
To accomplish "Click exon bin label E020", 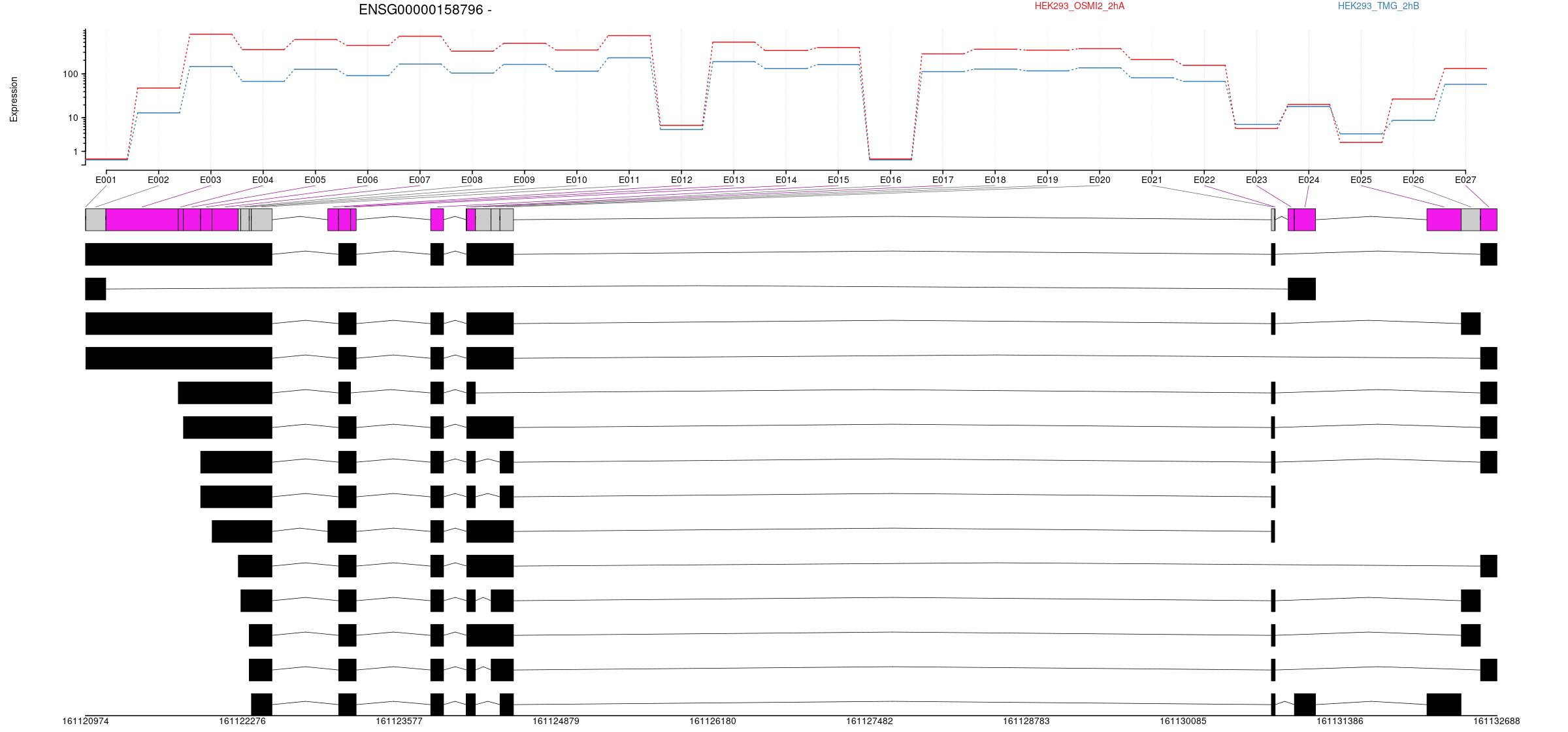I will click(1100, 180).
